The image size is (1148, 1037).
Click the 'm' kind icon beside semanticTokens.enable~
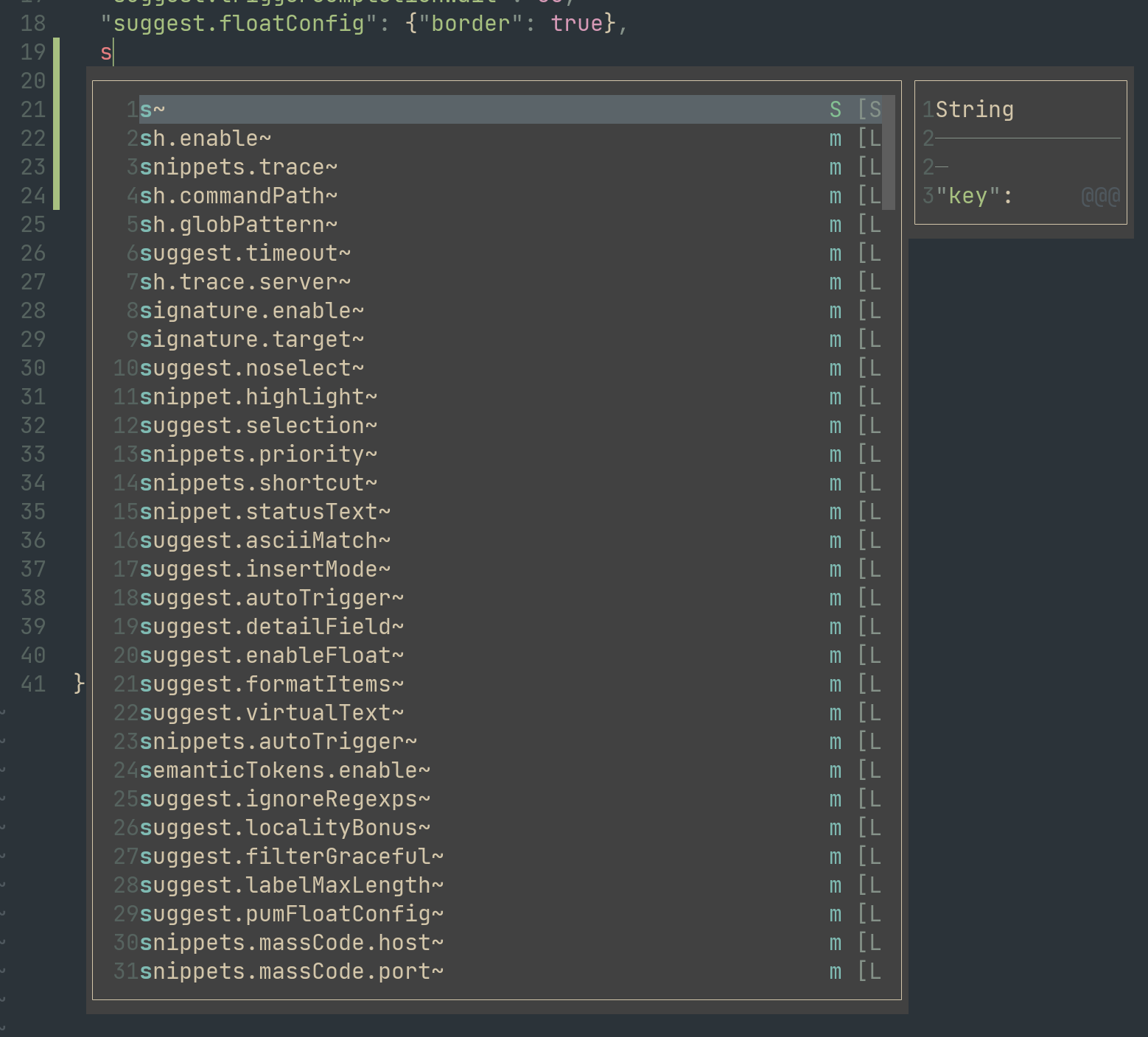(835, 770)
